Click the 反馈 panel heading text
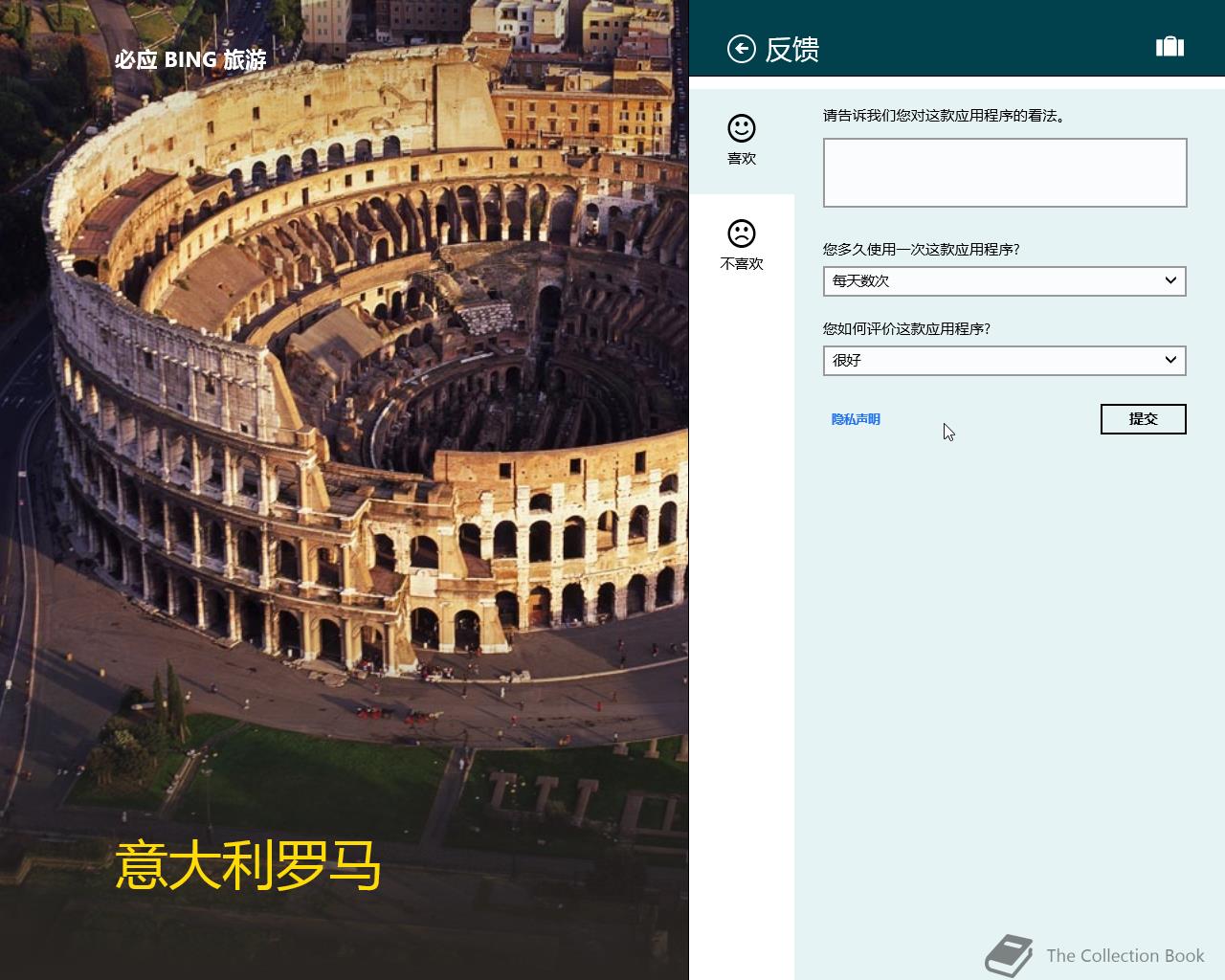Image resolution: width=1225 pixels, height=980 pixels. [792, 50]
